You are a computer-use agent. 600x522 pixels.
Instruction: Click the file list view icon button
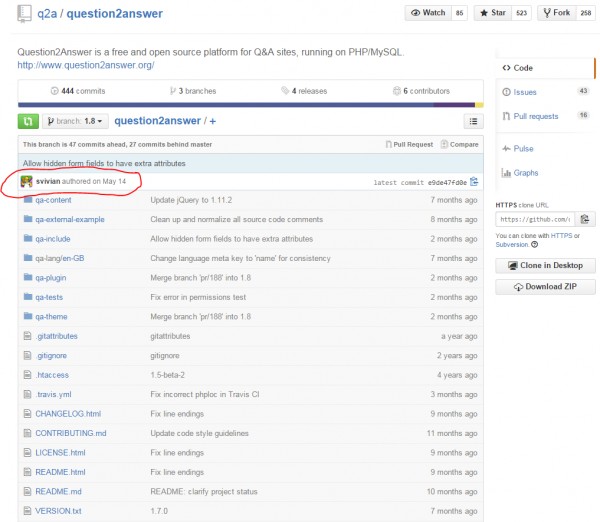point(473,121)
